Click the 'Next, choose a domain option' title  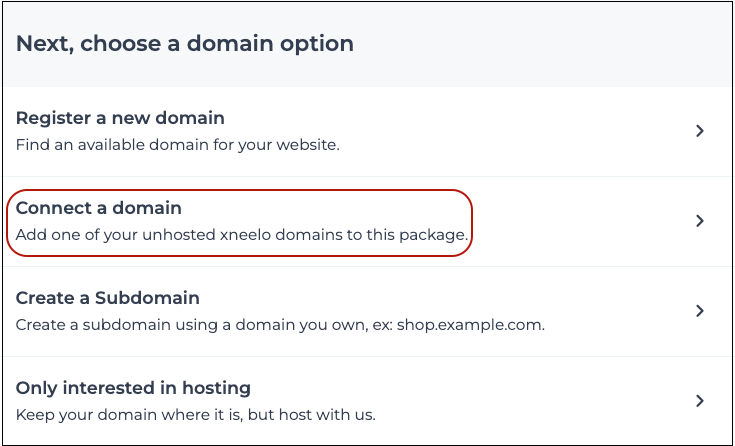click(x=185, y=44)
